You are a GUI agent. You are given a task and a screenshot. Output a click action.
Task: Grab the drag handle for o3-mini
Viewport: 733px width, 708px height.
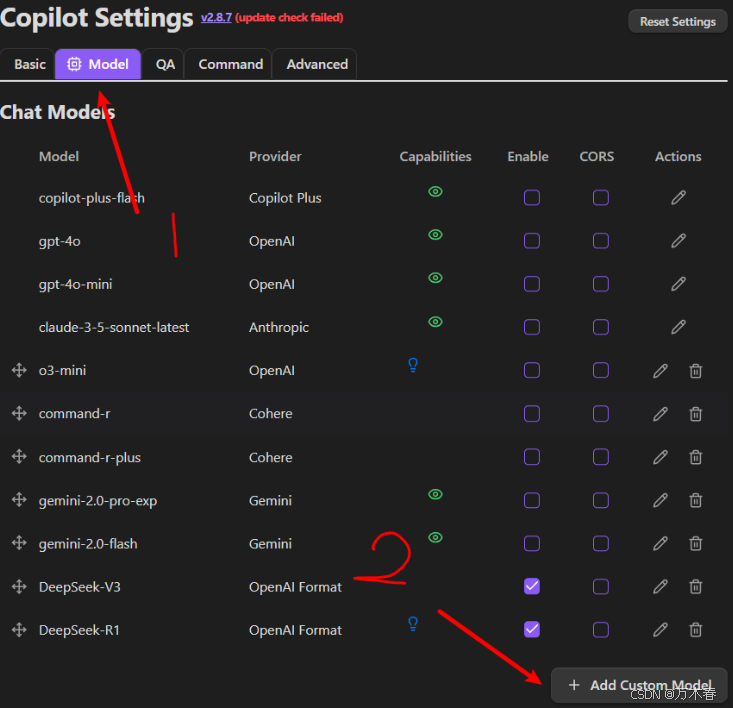(19, 370)
